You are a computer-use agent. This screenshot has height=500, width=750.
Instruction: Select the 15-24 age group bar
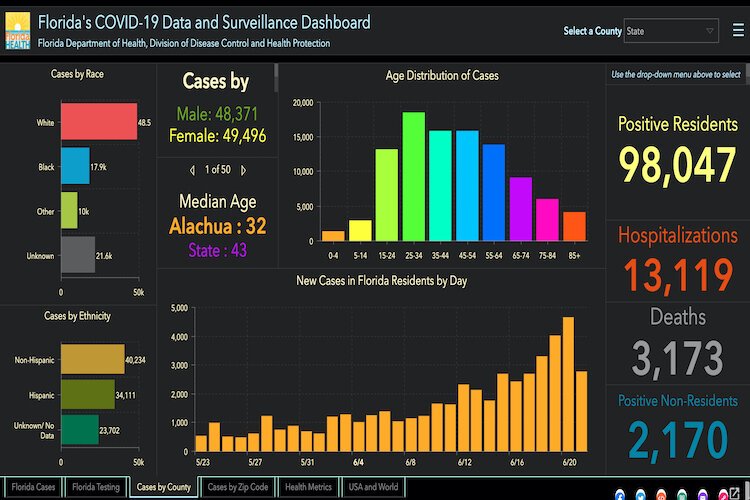(386, 195)
